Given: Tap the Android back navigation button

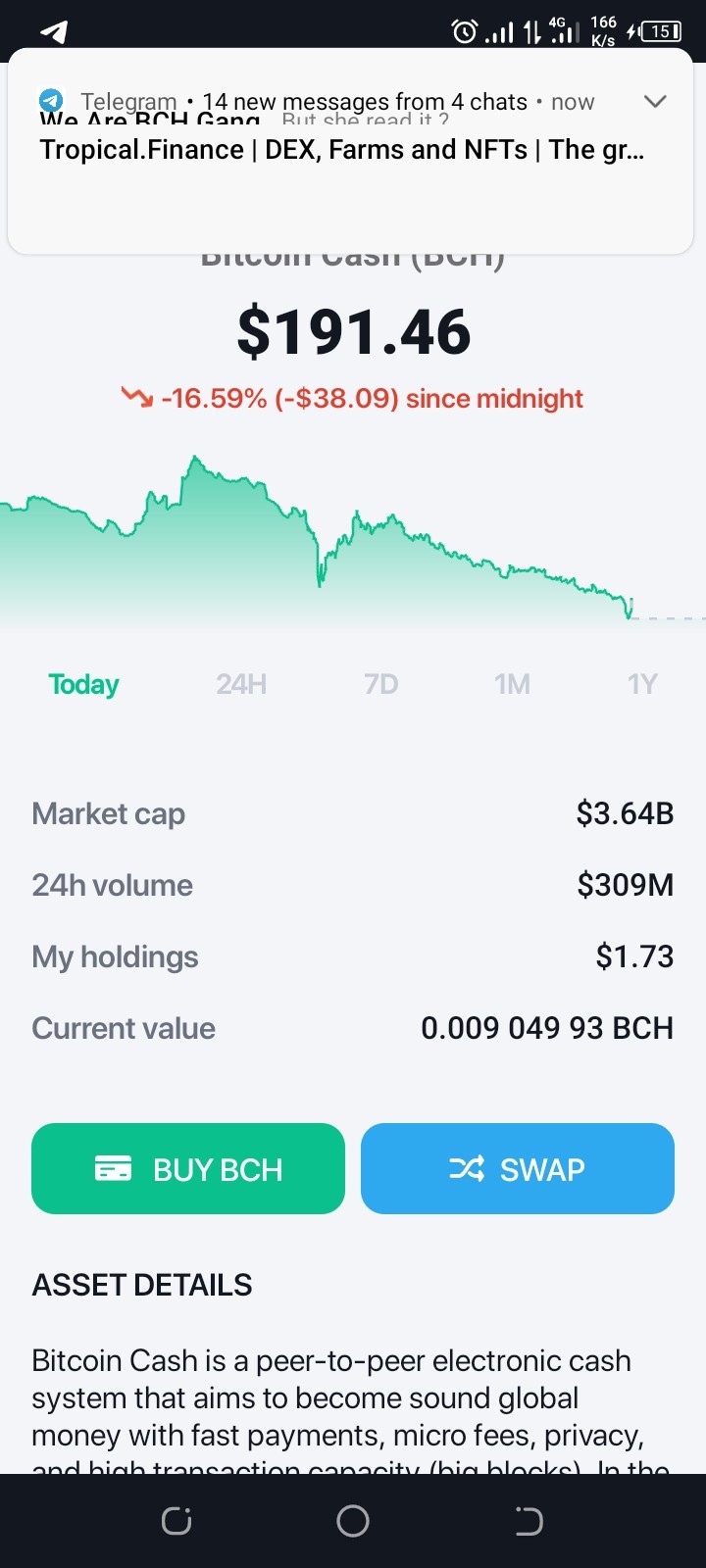Looking at the screenshot, I should 529,1521.
